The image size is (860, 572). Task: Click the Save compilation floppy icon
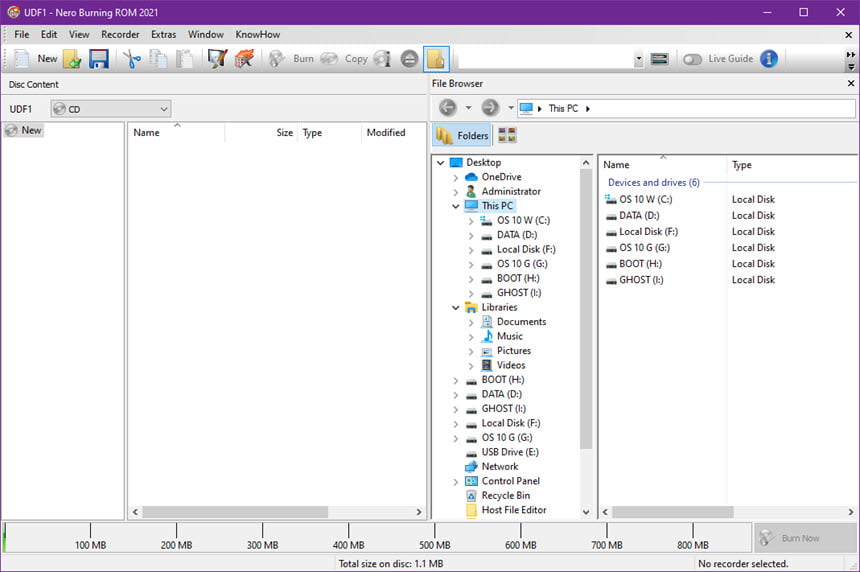99,59
